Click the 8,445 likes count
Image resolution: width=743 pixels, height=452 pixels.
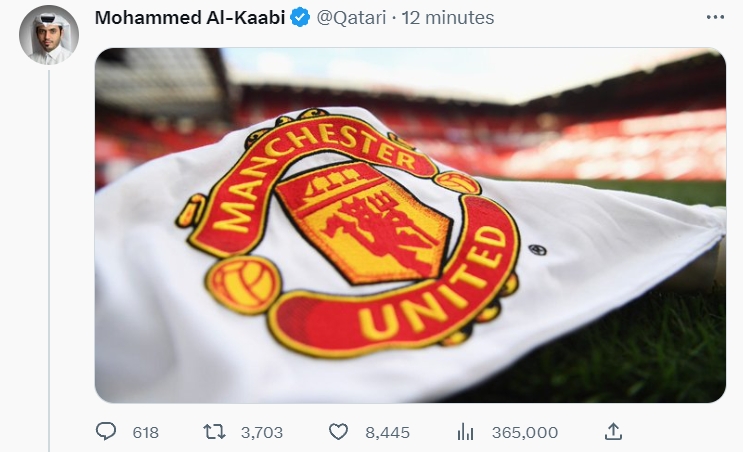pyautogui.click(x=387, y=433)
